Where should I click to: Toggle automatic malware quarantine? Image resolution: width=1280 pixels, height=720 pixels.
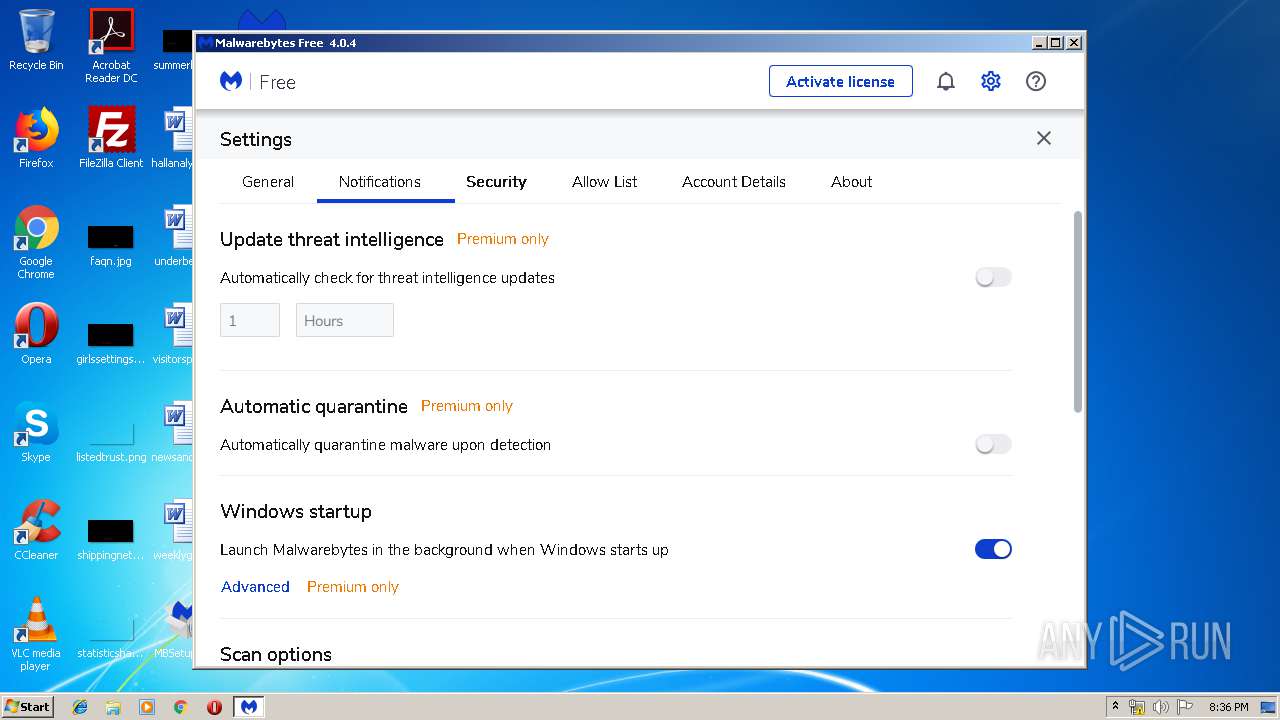[x=993, y=444]
